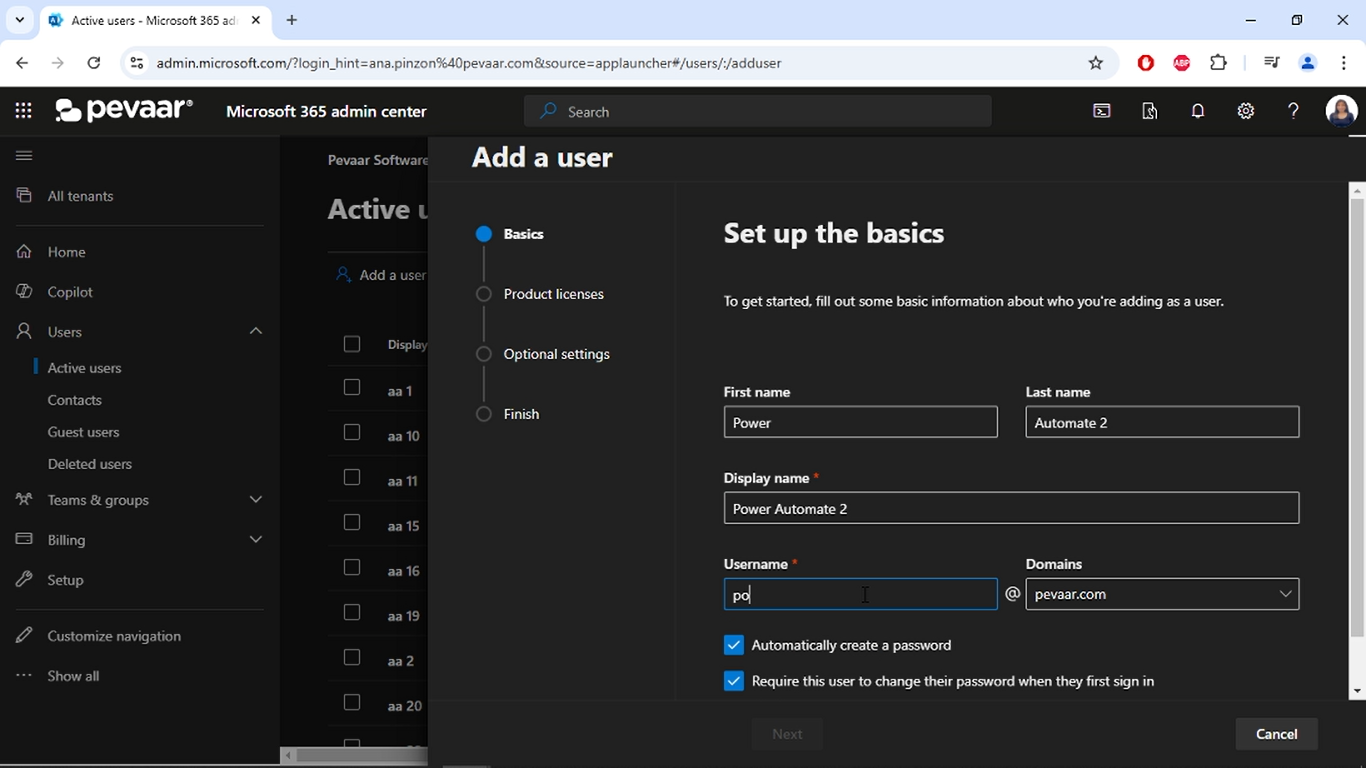
Task: Click into the First name field
Action: pos(861,422)
